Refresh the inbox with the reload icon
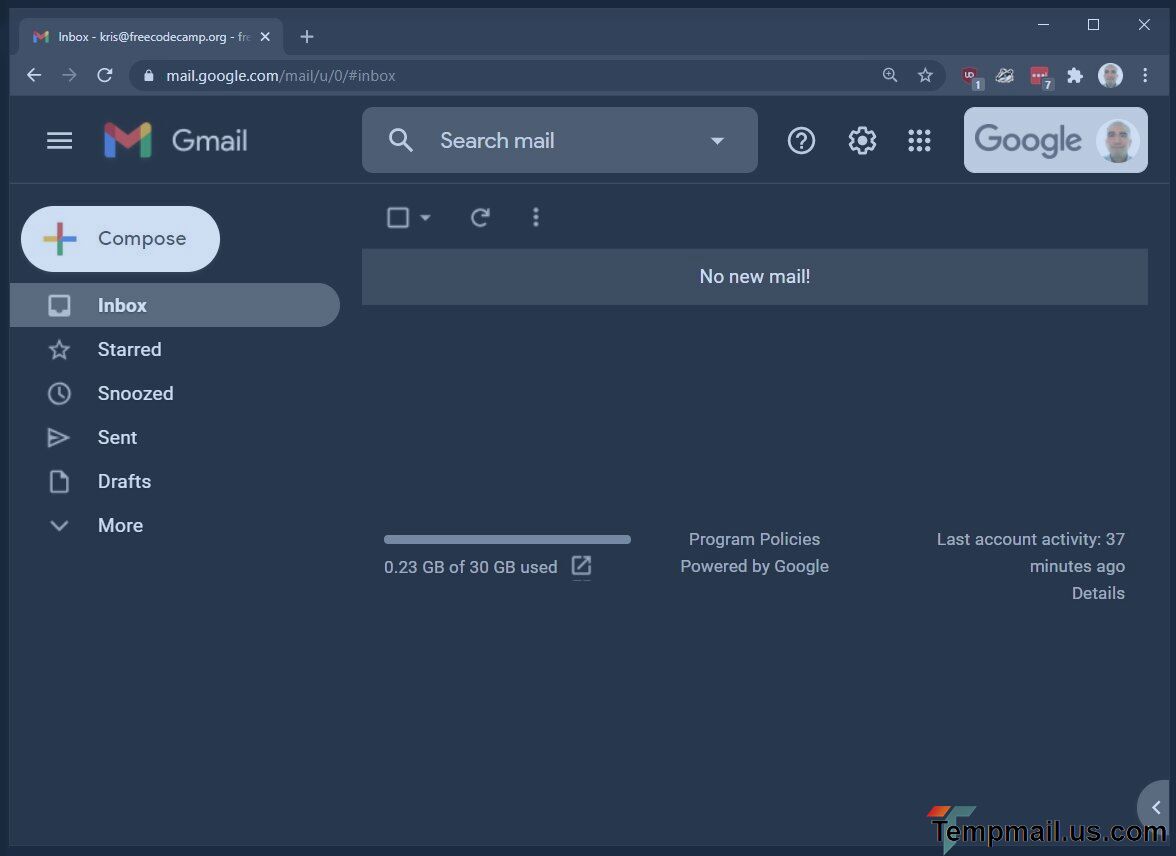This screenshot has height=856, width=1176. point(480,217)
